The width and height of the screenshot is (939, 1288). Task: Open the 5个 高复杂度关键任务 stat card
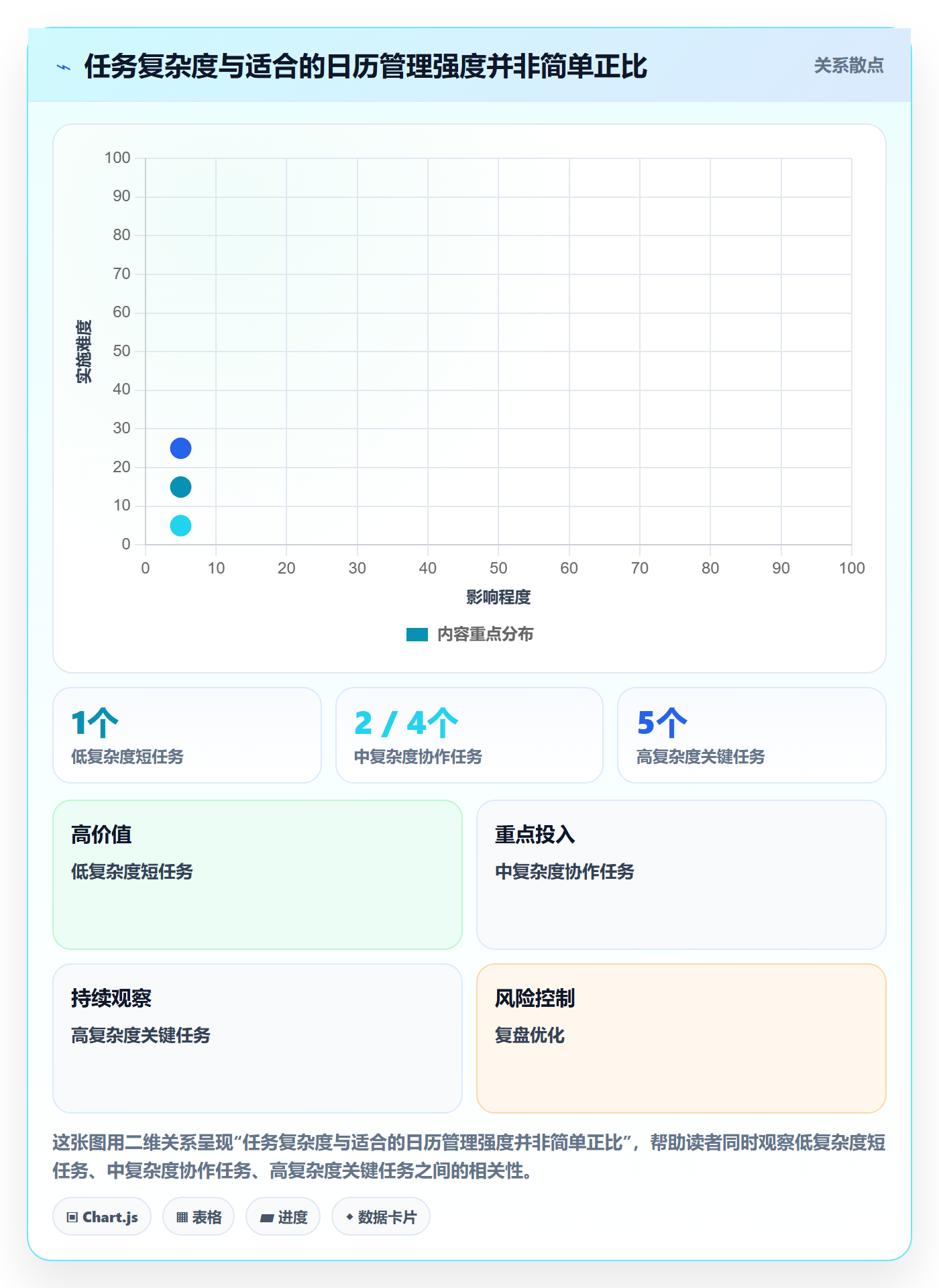[x=752, y=735]
